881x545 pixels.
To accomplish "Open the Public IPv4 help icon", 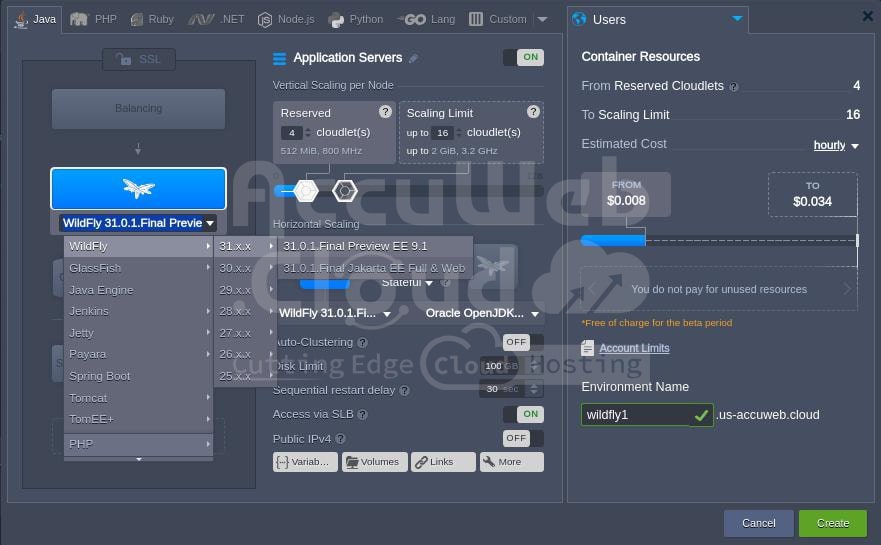I will (340, 439).
